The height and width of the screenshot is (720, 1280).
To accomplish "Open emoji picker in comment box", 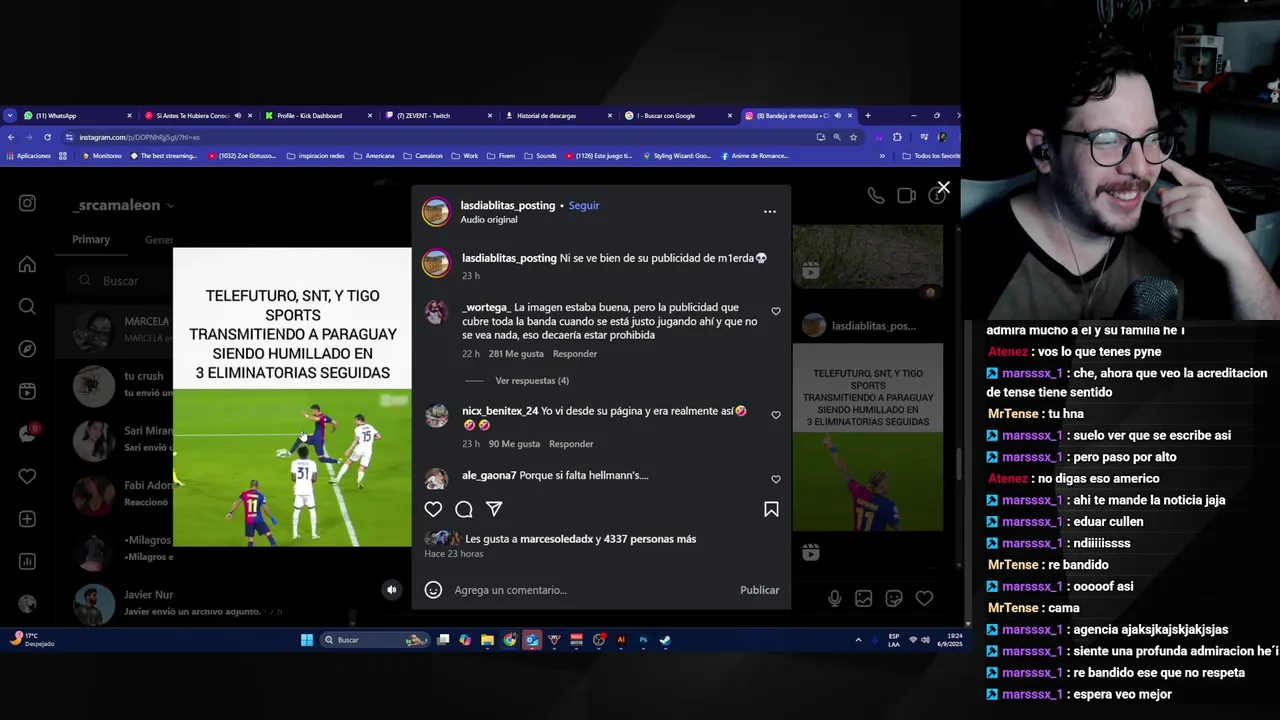I will (433, 590).
